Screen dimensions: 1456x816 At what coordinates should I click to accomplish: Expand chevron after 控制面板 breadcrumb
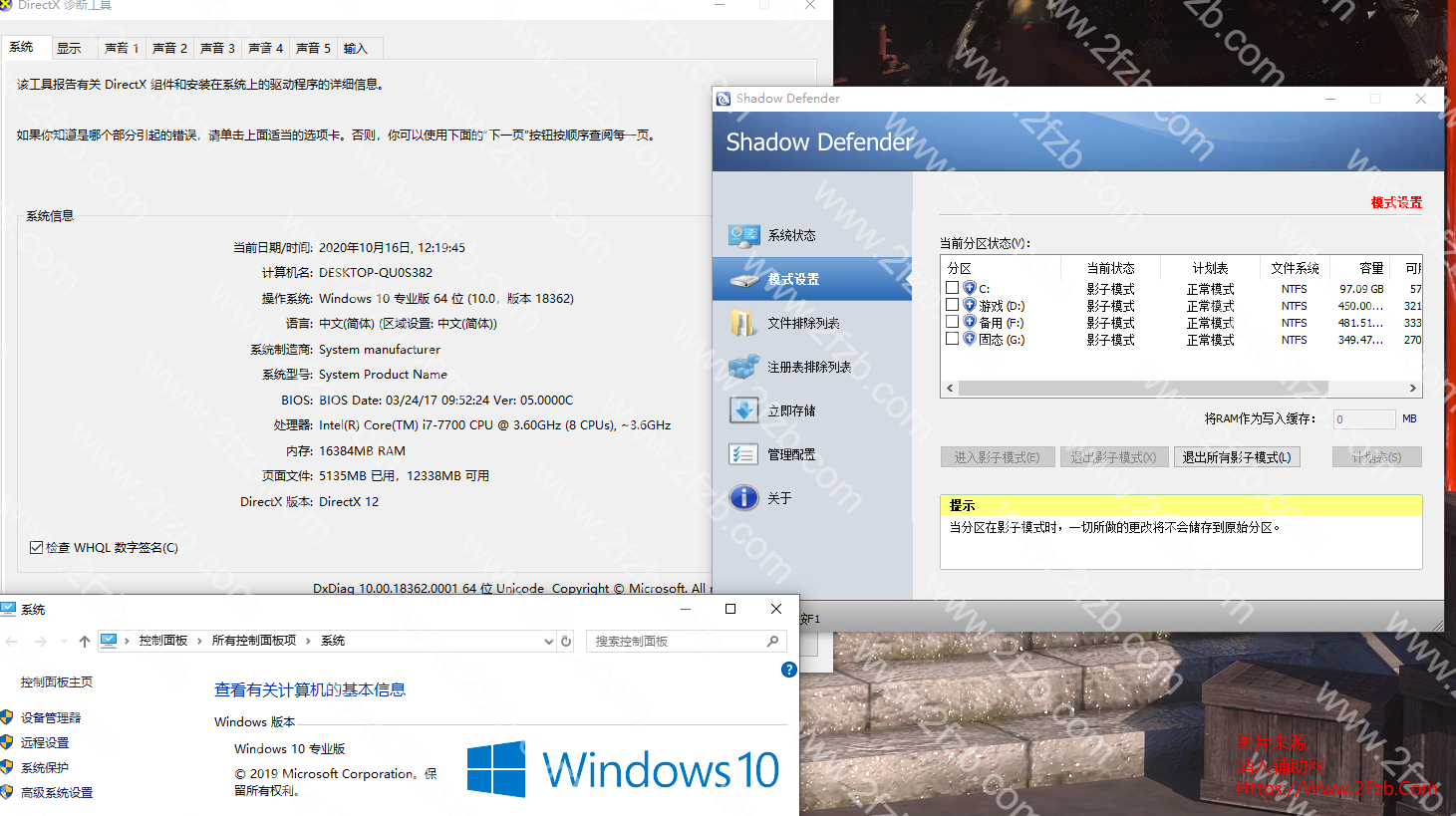click(x=199, y=641)
